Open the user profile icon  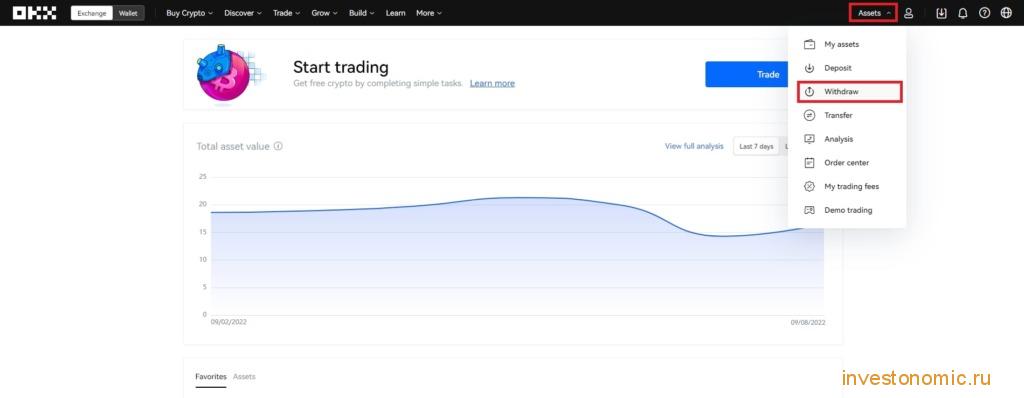908,13
